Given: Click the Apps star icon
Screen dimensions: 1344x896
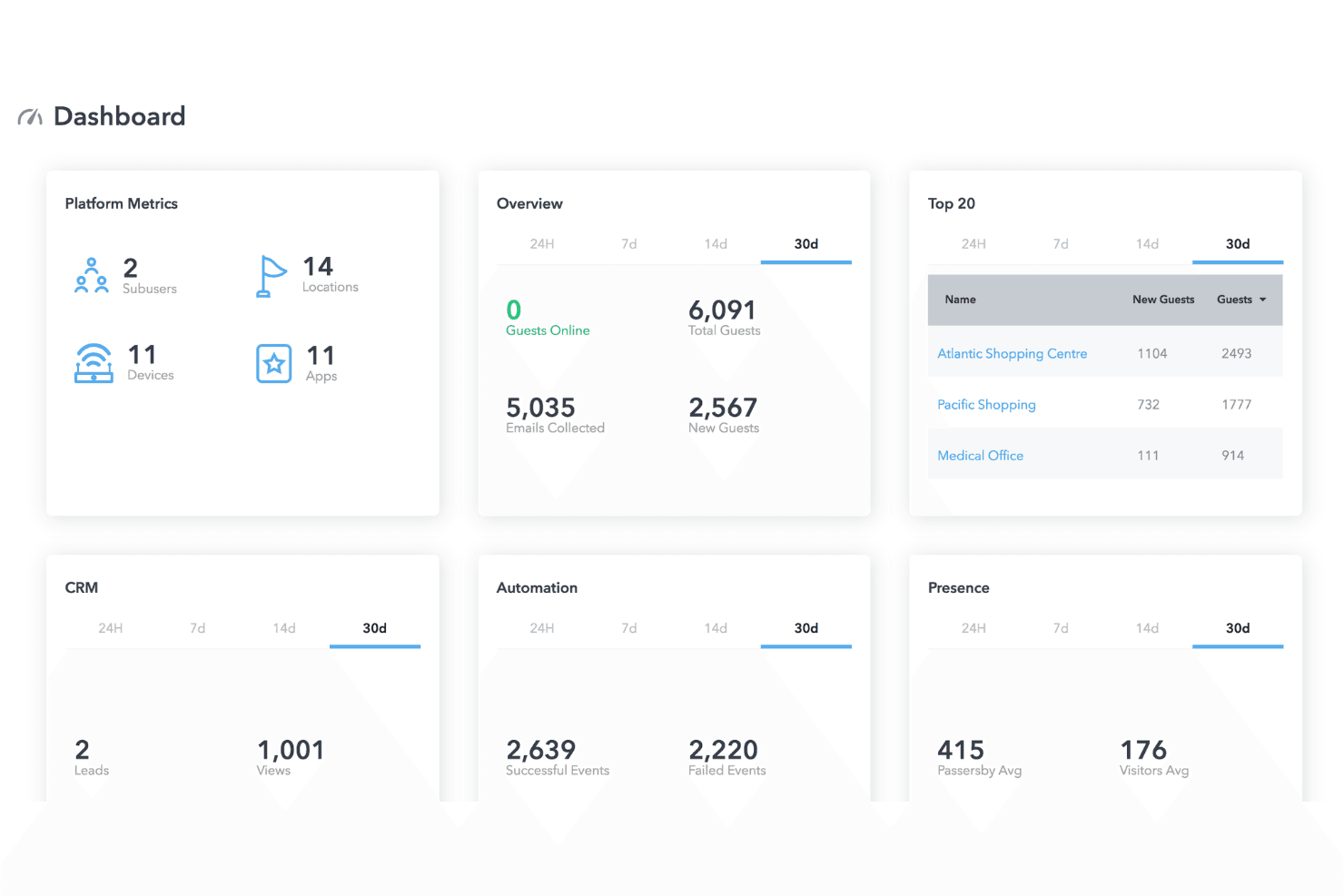Looking at the screenshot, I should click(274, 364).
